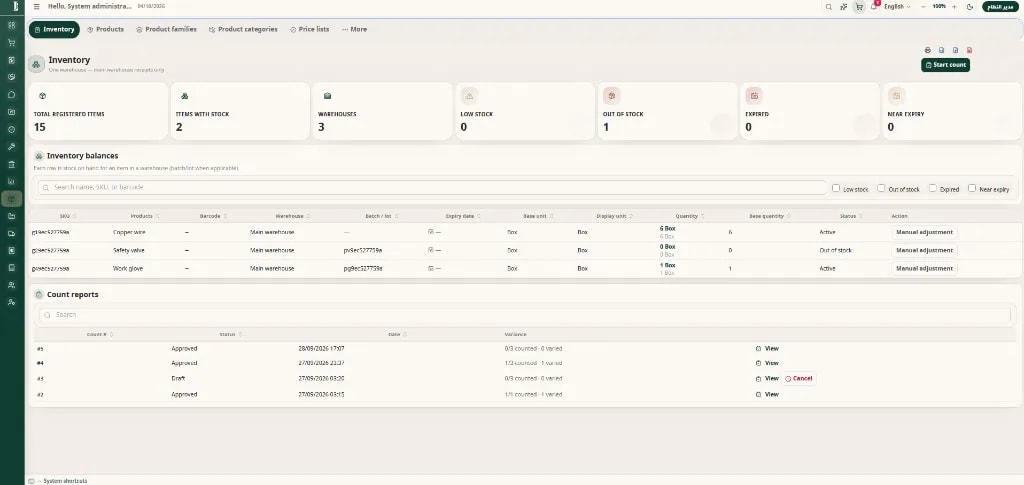Click the second document export icon beside PDF
Viewport: 1024px width, 485px height.
point(955,50)
